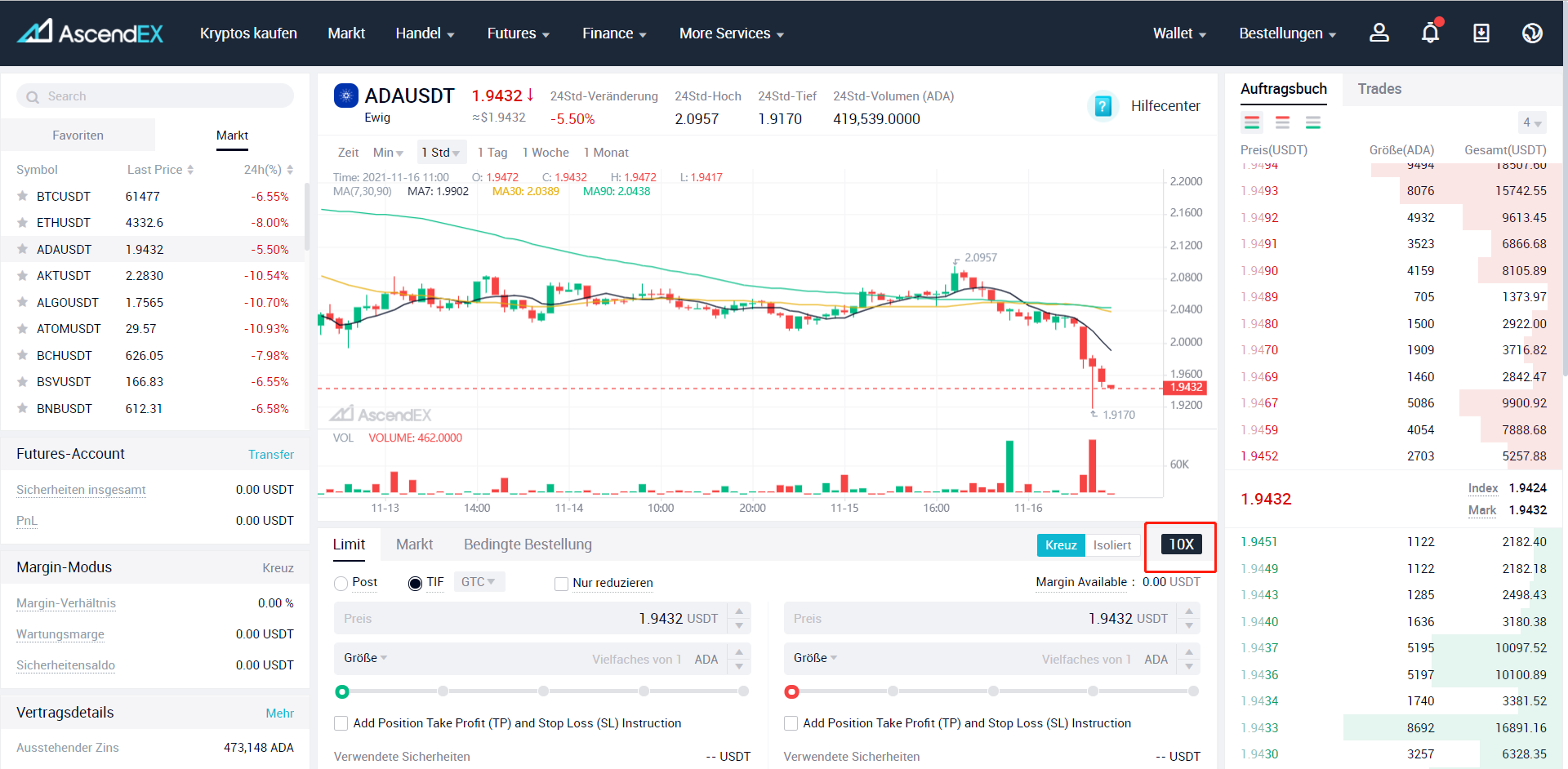Enable sell-side TP and SL instruction checkbox
1568x769 pixels.
point(791,723)
